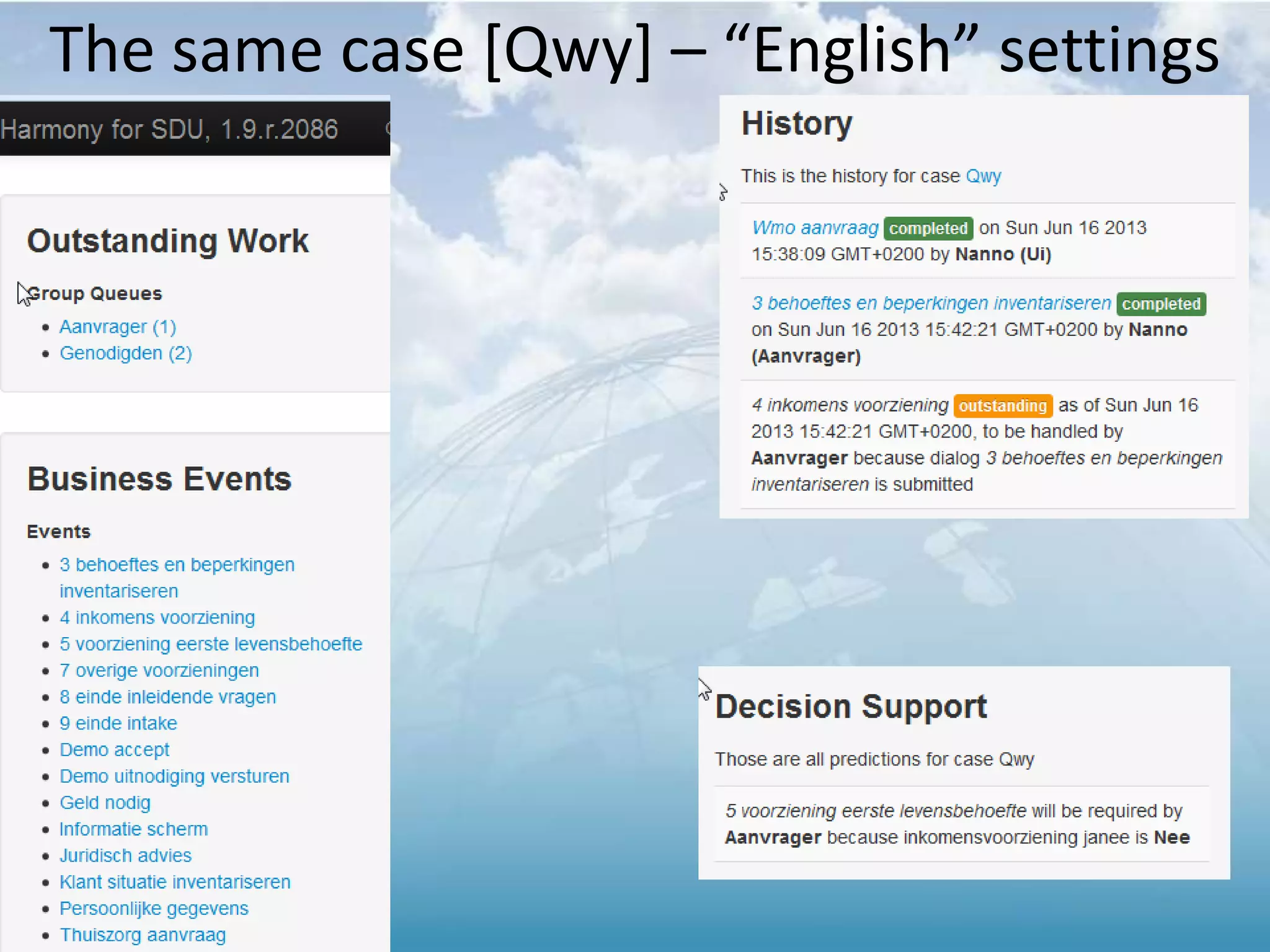
Task: Click '4 inkomens voorziening' text in History
Action: click(850, 405)
